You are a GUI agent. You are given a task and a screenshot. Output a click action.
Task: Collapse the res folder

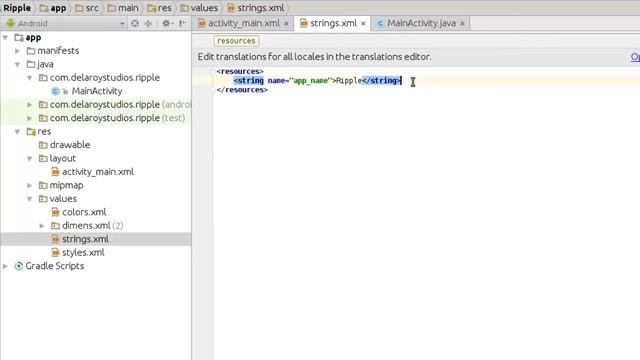(x=18, y=132)
